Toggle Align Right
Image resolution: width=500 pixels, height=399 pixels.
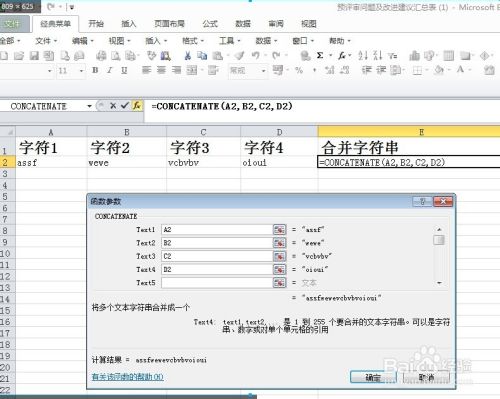176,70
